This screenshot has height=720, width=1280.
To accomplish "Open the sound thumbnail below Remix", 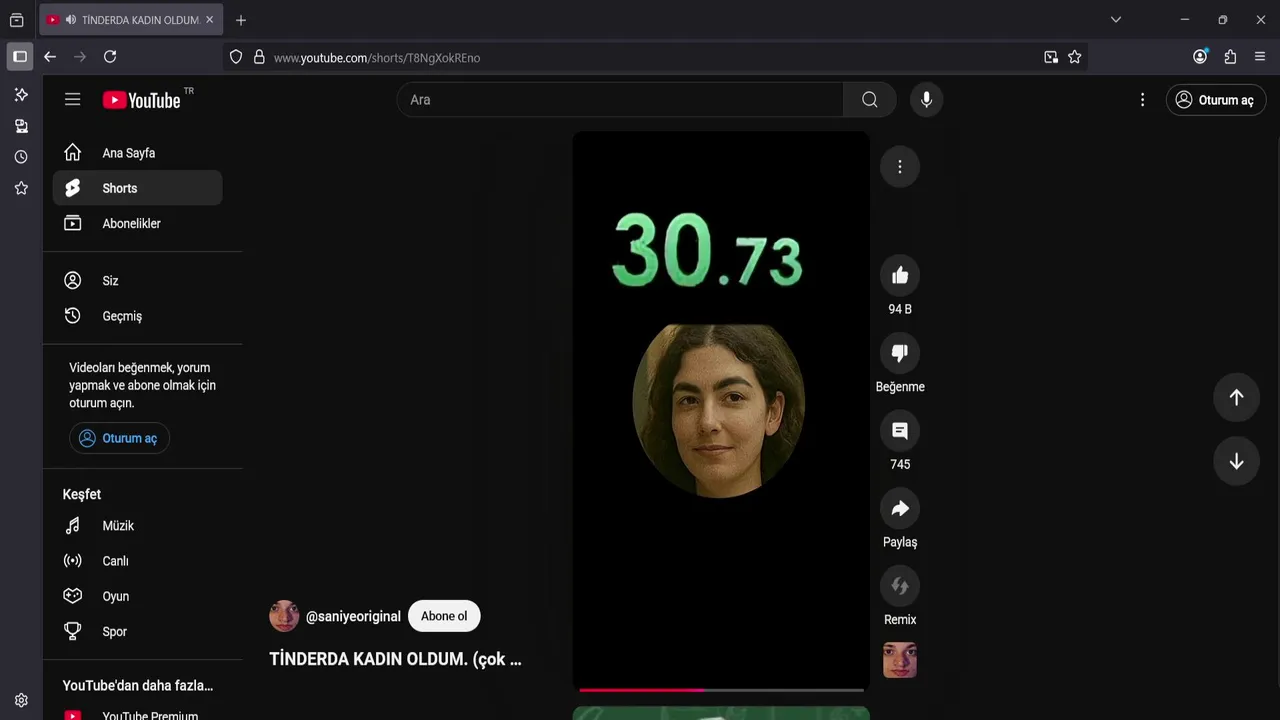I will tap(899, 660).
